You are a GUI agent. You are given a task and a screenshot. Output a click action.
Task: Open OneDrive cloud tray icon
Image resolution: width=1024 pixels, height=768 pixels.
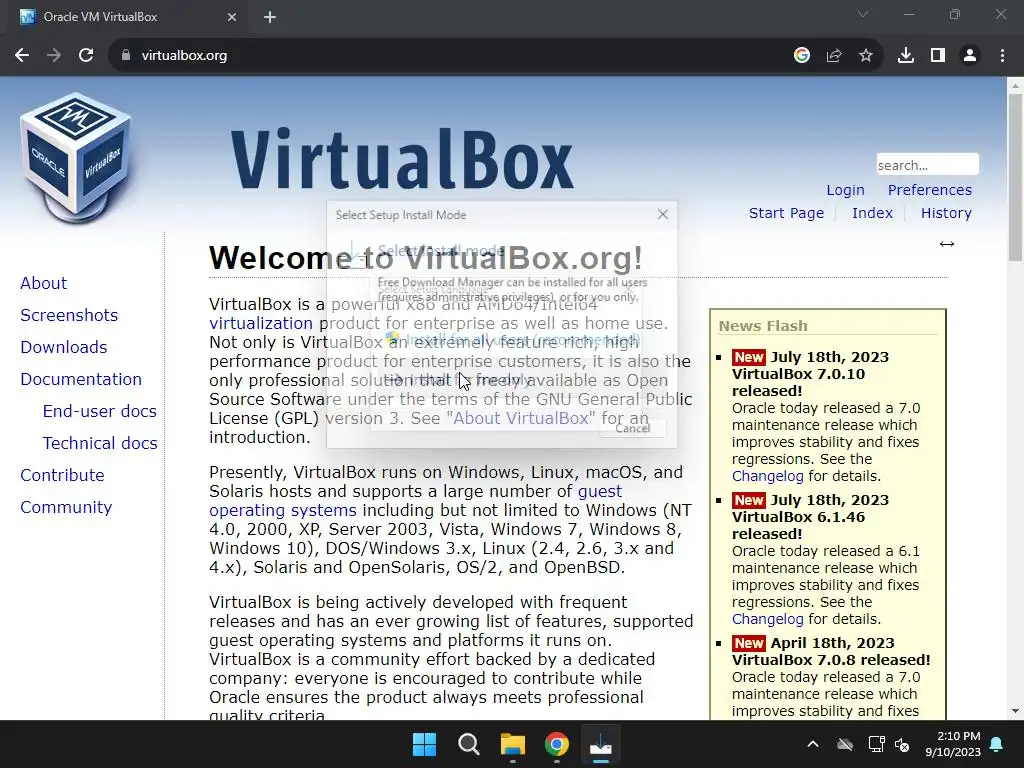tap(845, 744)
